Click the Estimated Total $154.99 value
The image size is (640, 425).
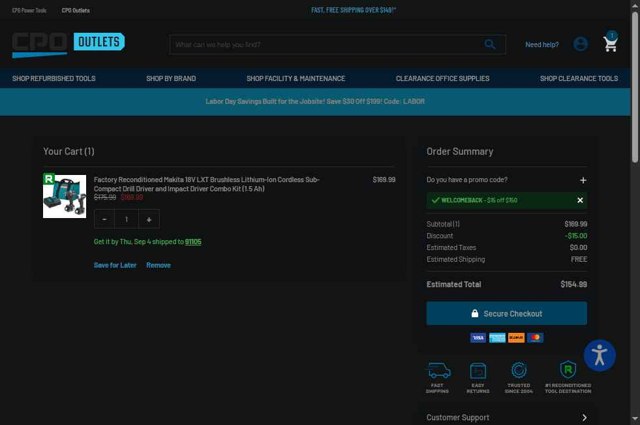coord(573,284)
